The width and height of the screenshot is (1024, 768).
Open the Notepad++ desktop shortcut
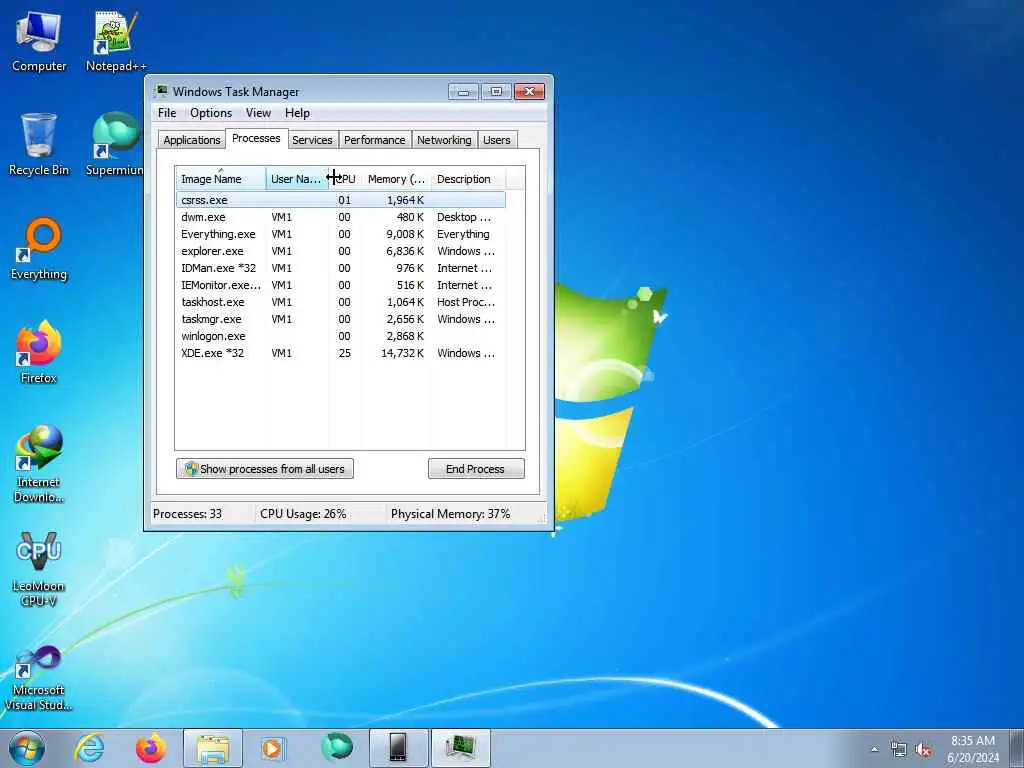[116, 41]
